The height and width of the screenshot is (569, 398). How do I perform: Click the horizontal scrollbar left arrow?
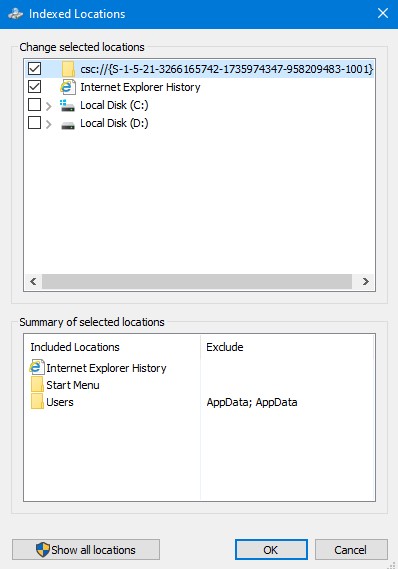[33, 282]
